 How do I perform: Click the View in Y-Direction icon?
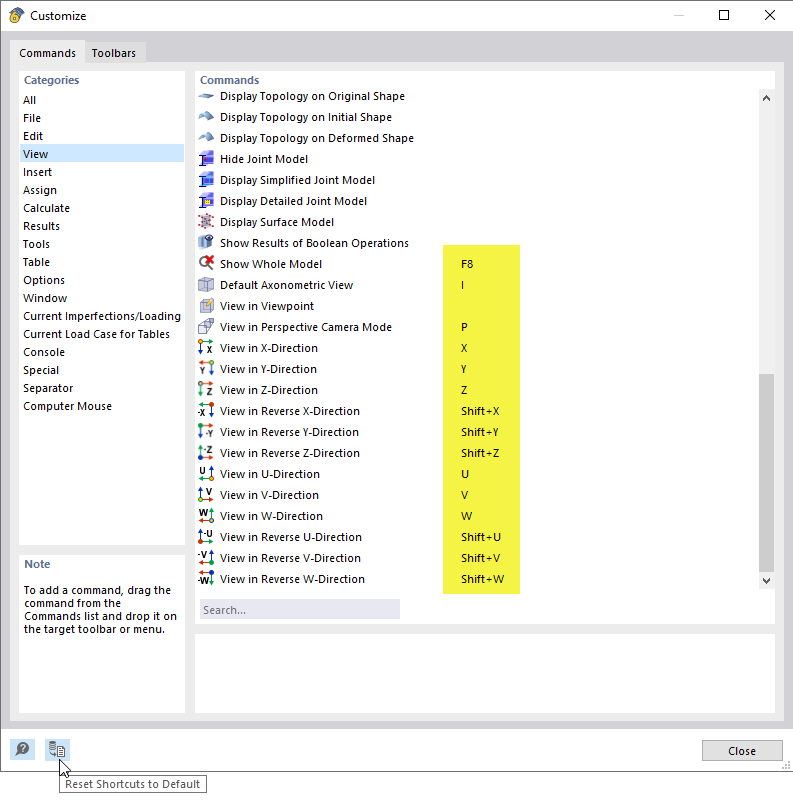[x=206, y=368]
